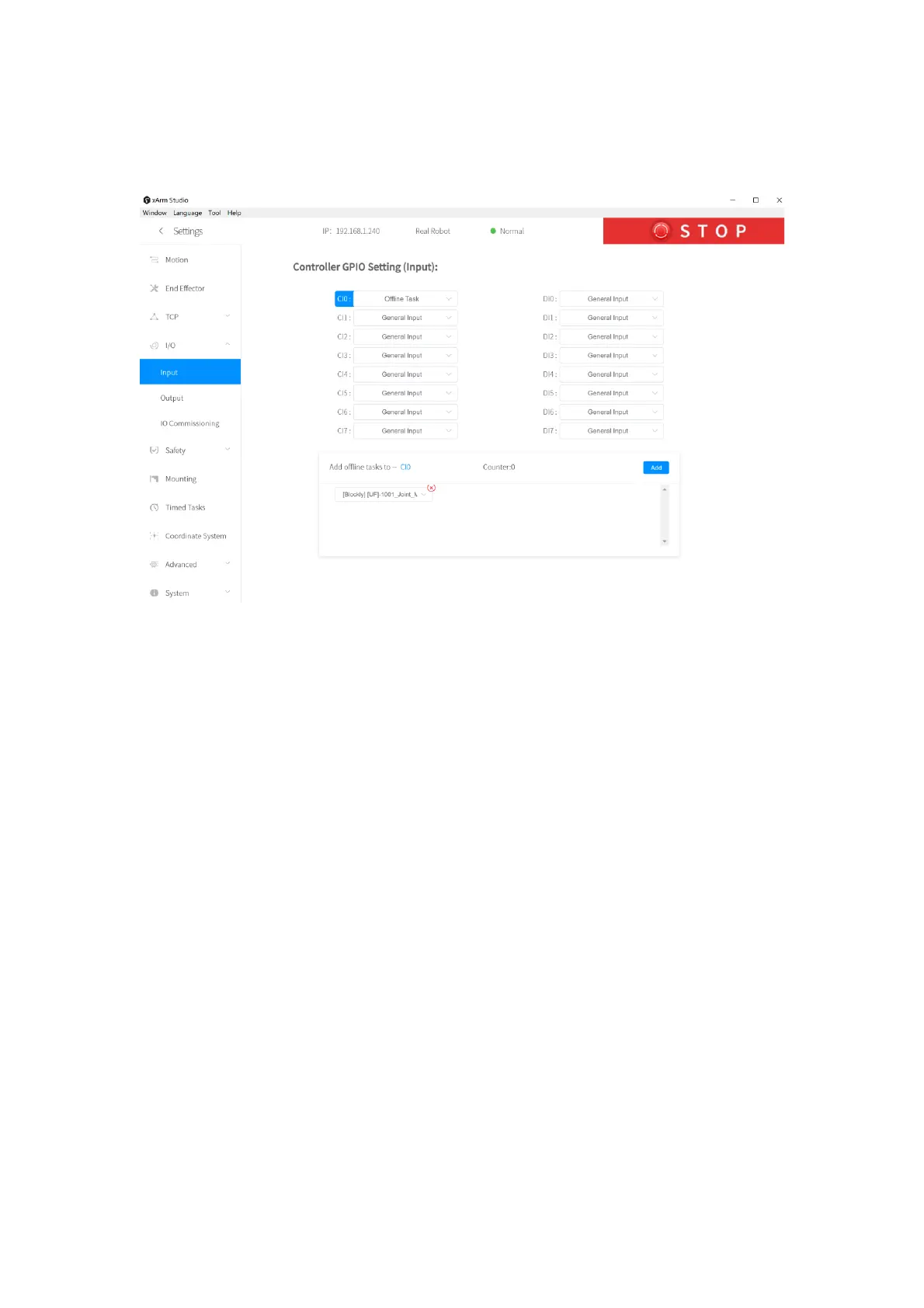
Task: Click the highlighted CI0 label
Action: (344, 299)
